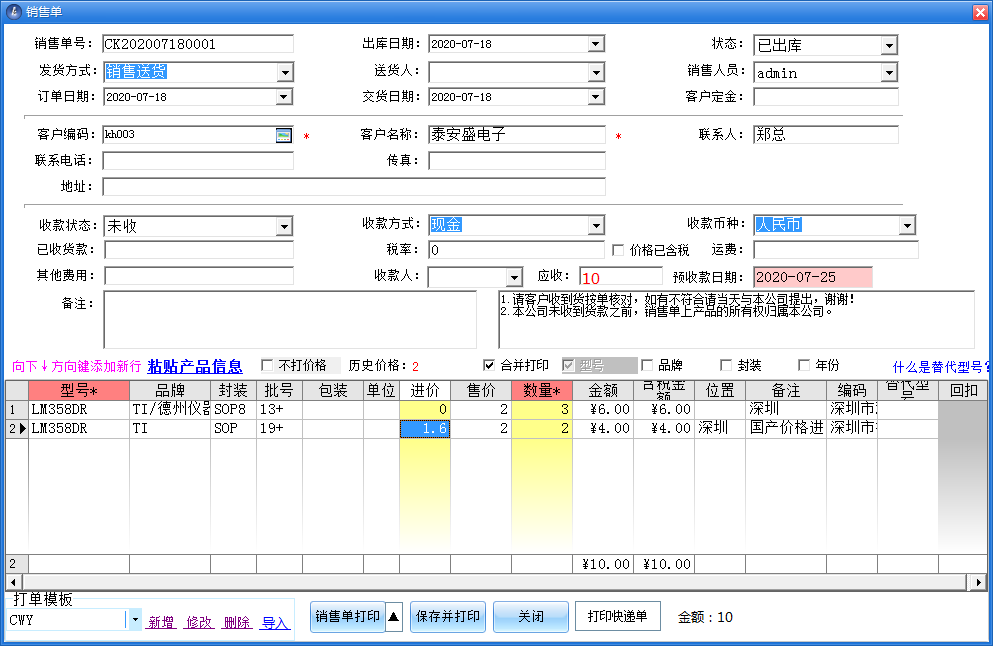This screenshot has height=646, width=993.
Task: Click the triangle beside 销售单打印 button
Action: tap(393, 616)
